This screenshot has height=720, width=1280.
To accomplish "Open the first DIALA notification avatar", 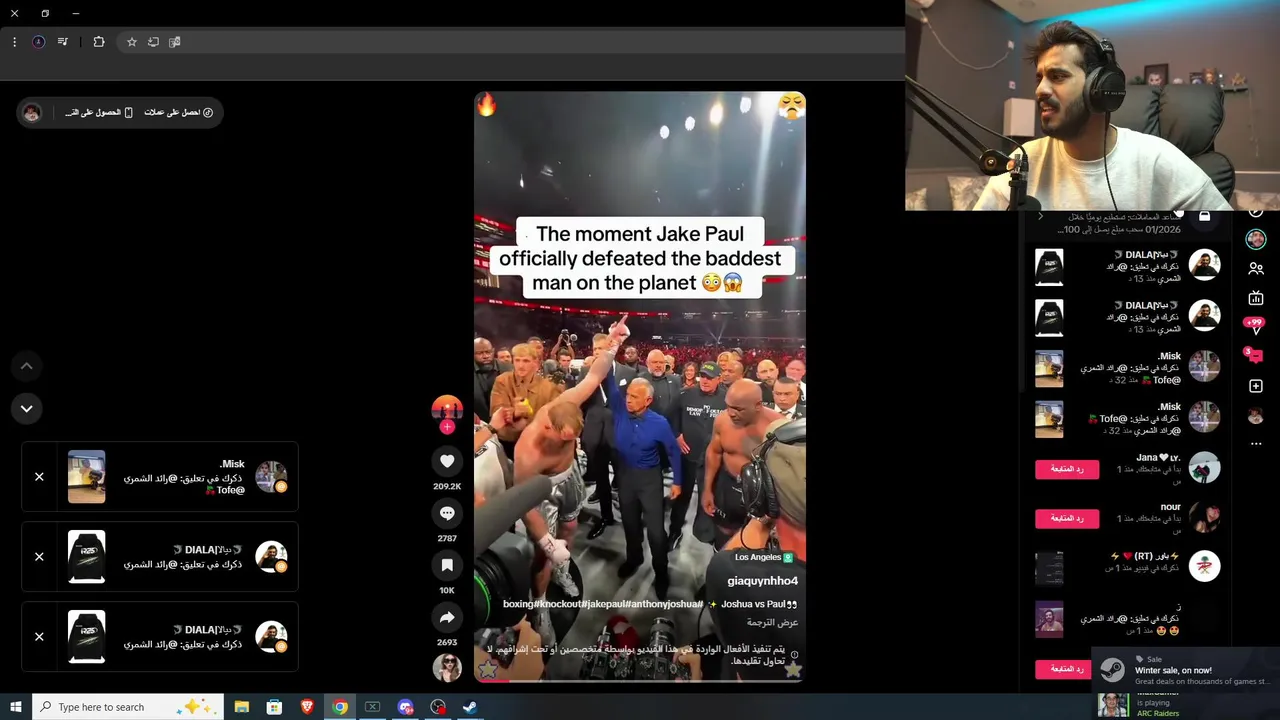I will tap(1204, 265).
